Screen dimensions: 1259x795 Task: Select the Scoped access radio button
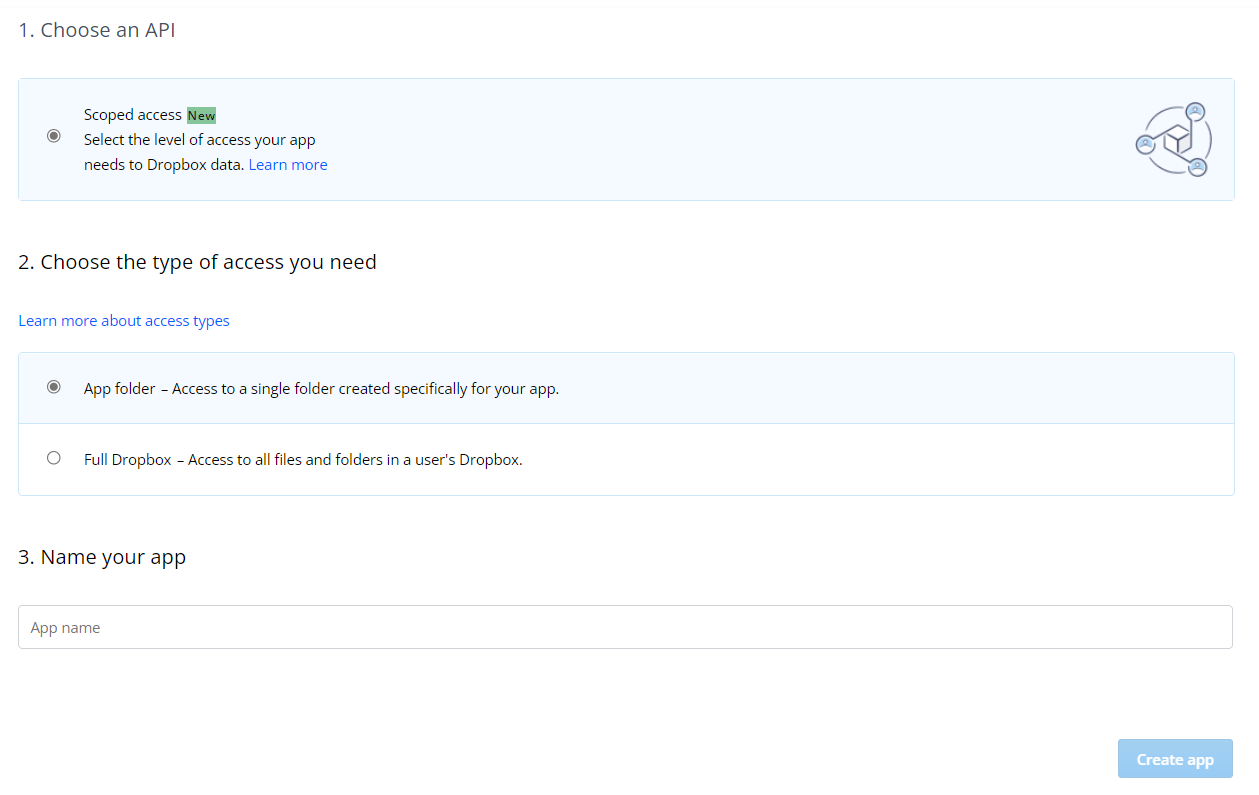coord(54,136)
